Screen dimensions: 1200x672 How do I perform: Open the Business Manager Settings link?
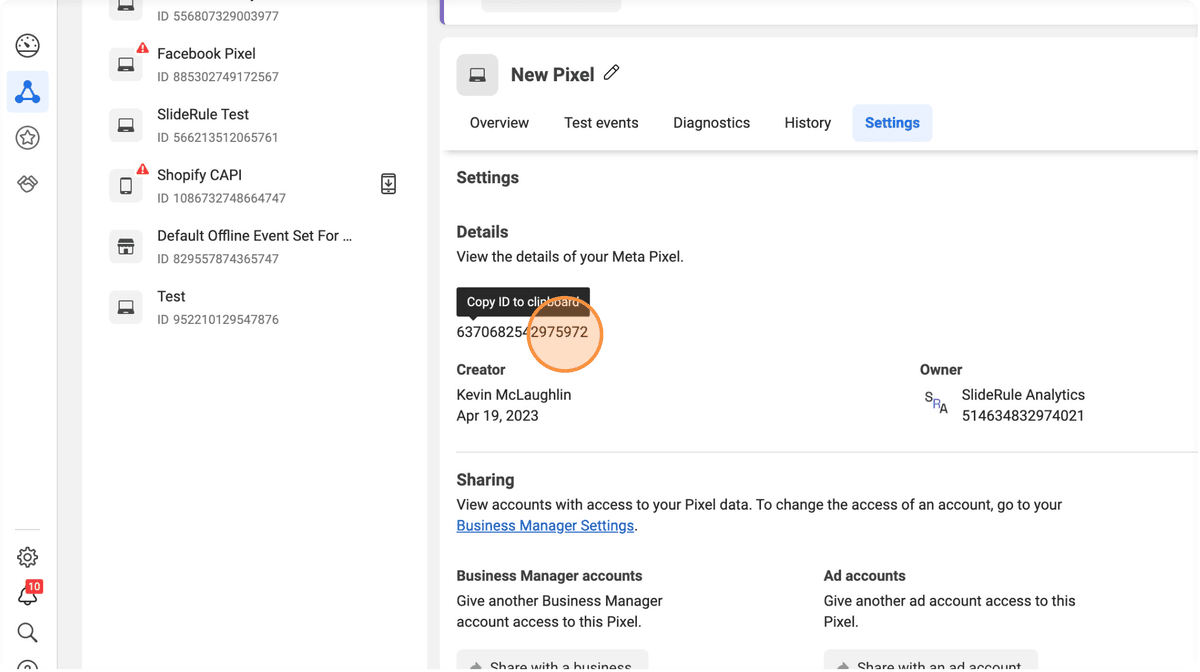(545, 526)
